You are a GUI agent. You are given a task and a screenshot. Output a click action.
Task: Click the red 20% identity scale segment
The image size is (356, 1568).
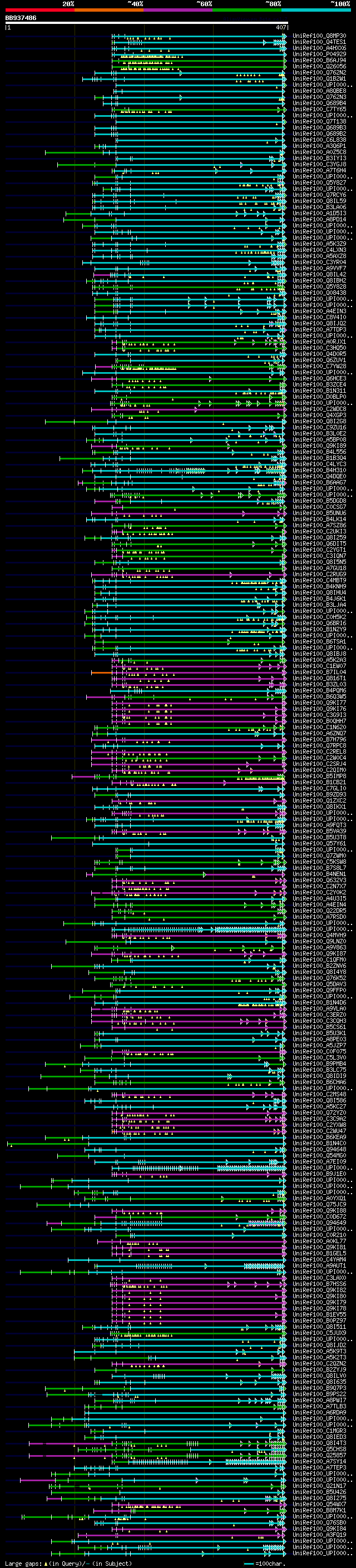click(x=39, y=10)
